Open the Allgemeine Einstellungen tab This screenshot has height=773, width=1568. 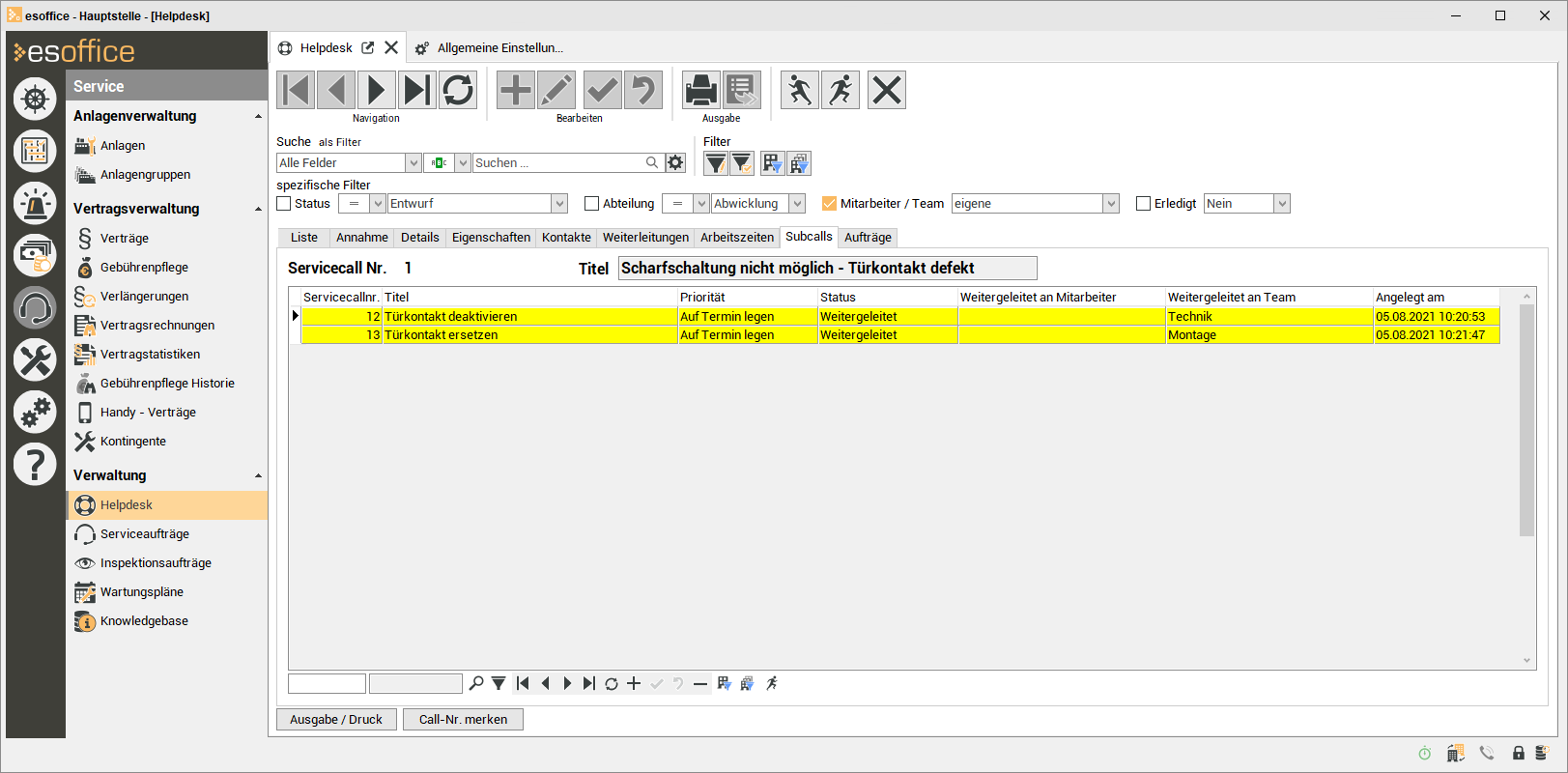click(490, 47)
